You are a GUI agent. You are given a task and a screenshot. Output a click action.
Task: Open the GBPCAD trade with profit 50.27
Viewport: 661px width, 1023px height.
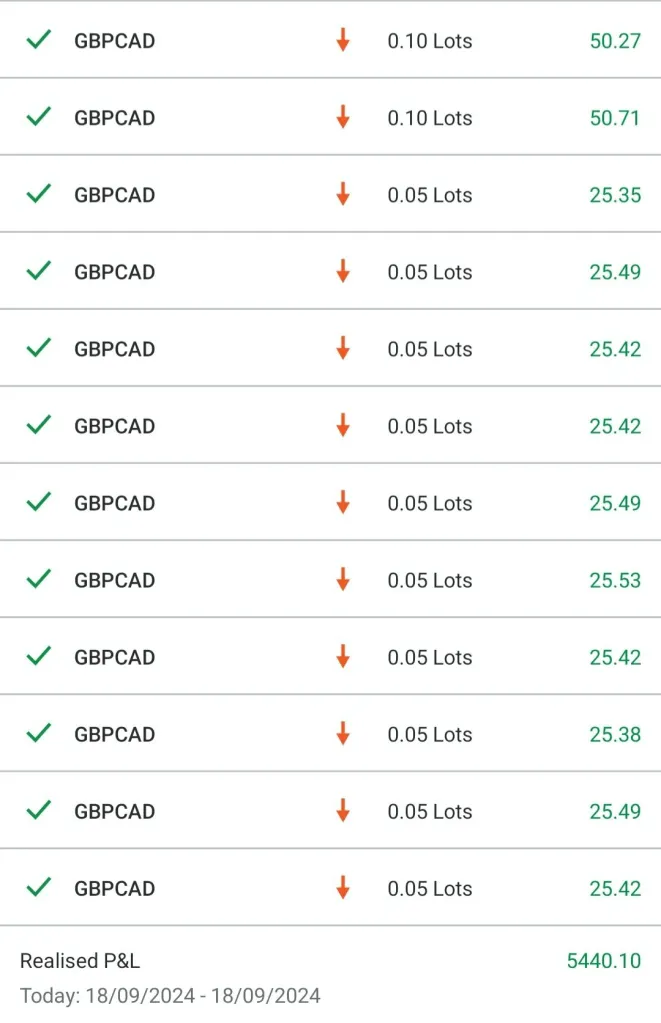coord(330,40)
